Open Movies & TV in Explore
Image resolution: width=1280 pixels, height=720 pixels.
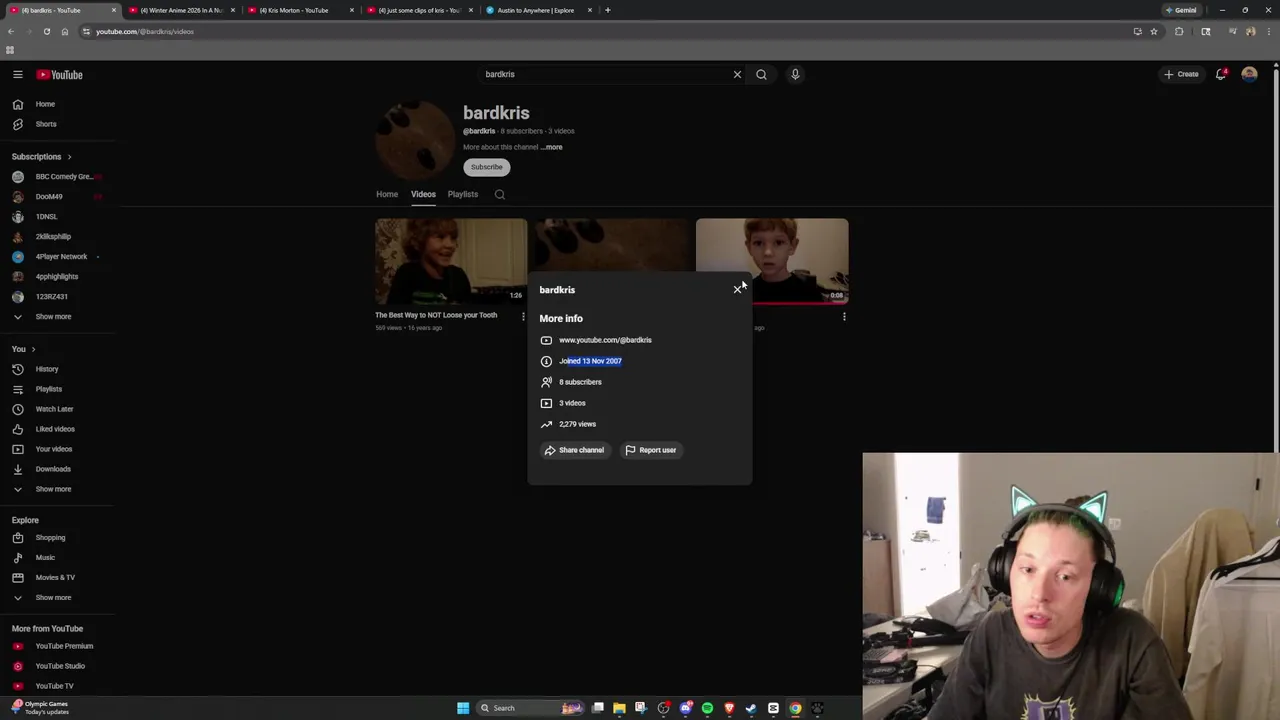[x=57, y=578]
